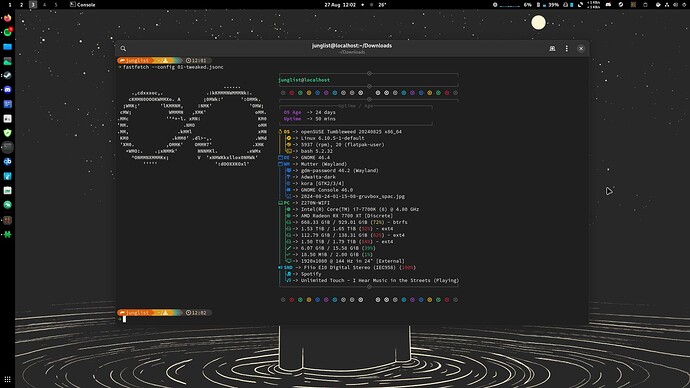Image resolution: width=690 pixels, height=388 pixels.
Task: Open the green dock app with red badge
Action: (x=7, y=32)
